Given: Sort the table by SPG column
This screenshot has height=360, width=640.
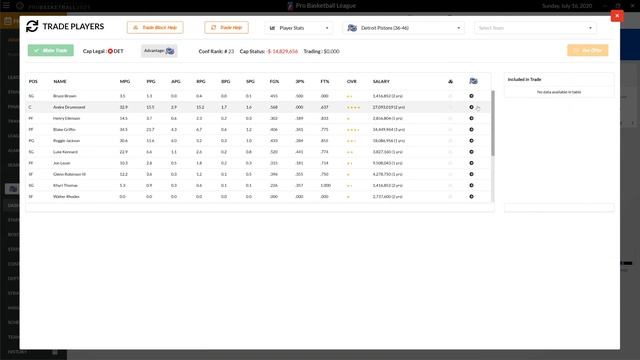Looking at the screenshot, I should click(x=250, y=82).
